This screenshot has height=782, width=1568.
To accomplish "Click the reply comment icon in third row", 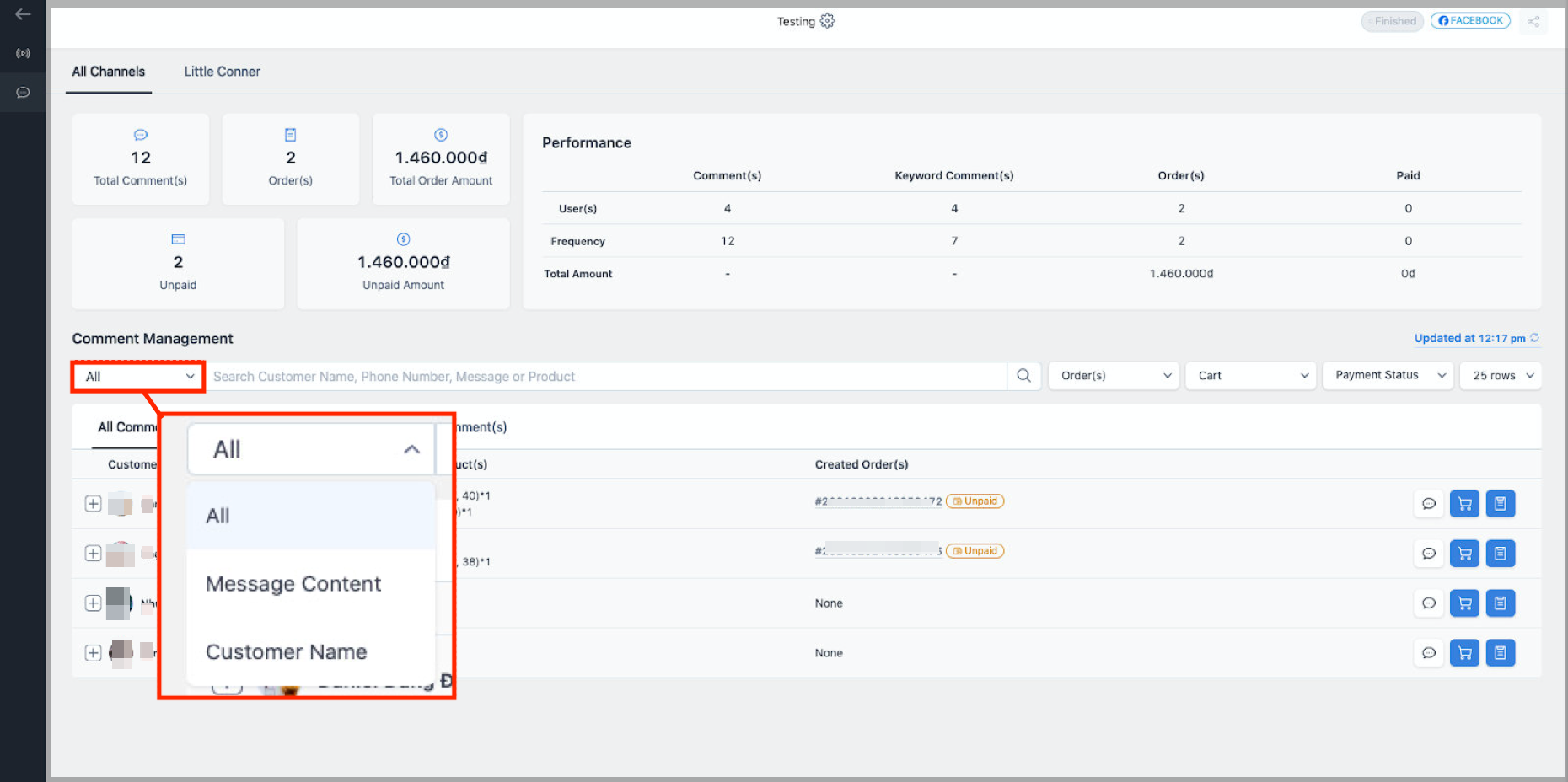I will (1428, 603).
